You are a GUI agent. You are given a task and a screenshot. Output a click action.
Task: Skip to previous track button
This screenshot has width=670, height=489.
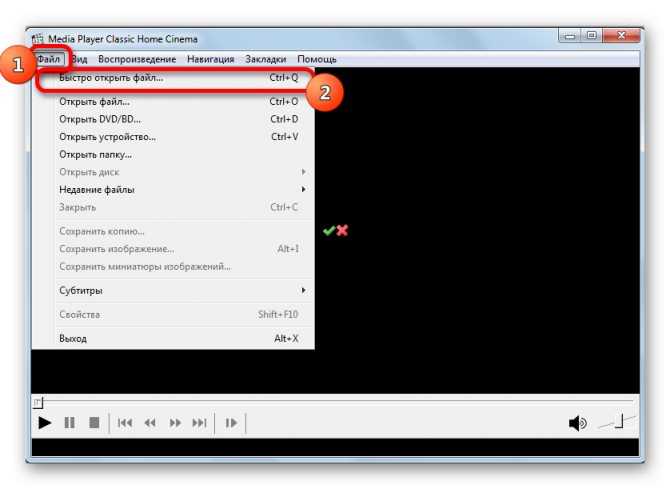(x=125, y=423)
